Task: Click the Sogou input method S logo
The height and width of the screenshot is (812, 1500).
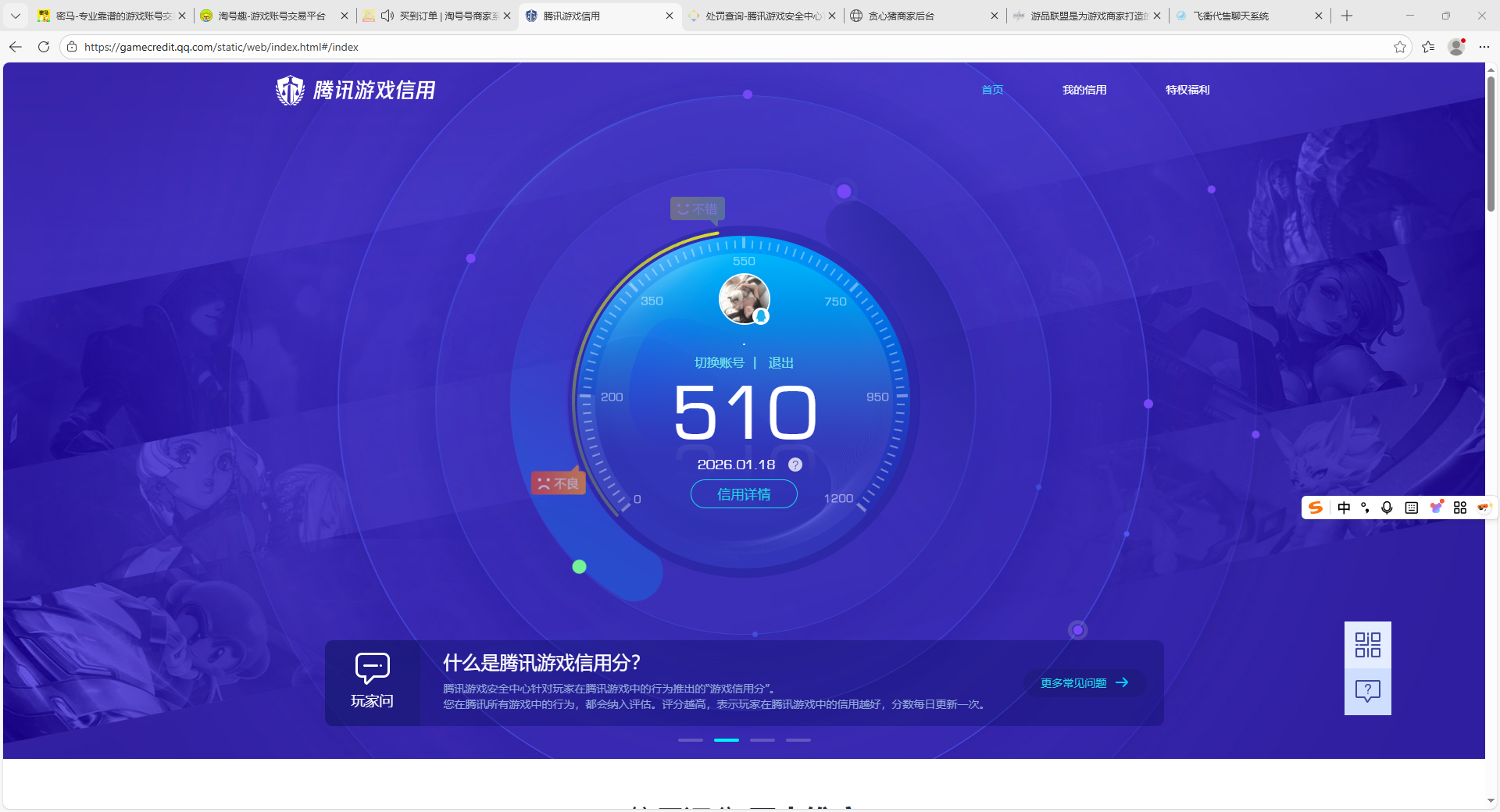Action: pos(1316,507)
